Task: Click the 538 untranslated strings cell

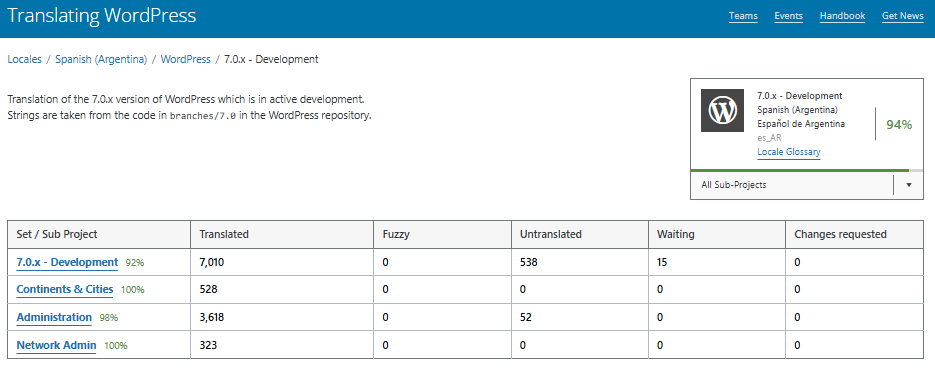Action: 580,262
